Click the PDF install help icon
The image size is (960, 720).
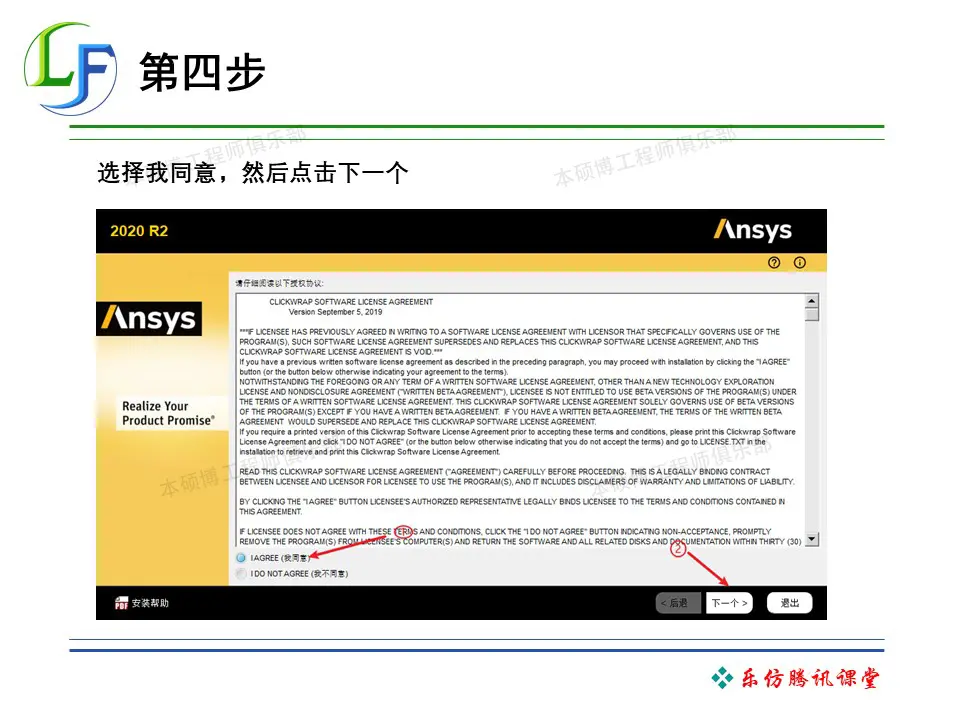(121, 603)
